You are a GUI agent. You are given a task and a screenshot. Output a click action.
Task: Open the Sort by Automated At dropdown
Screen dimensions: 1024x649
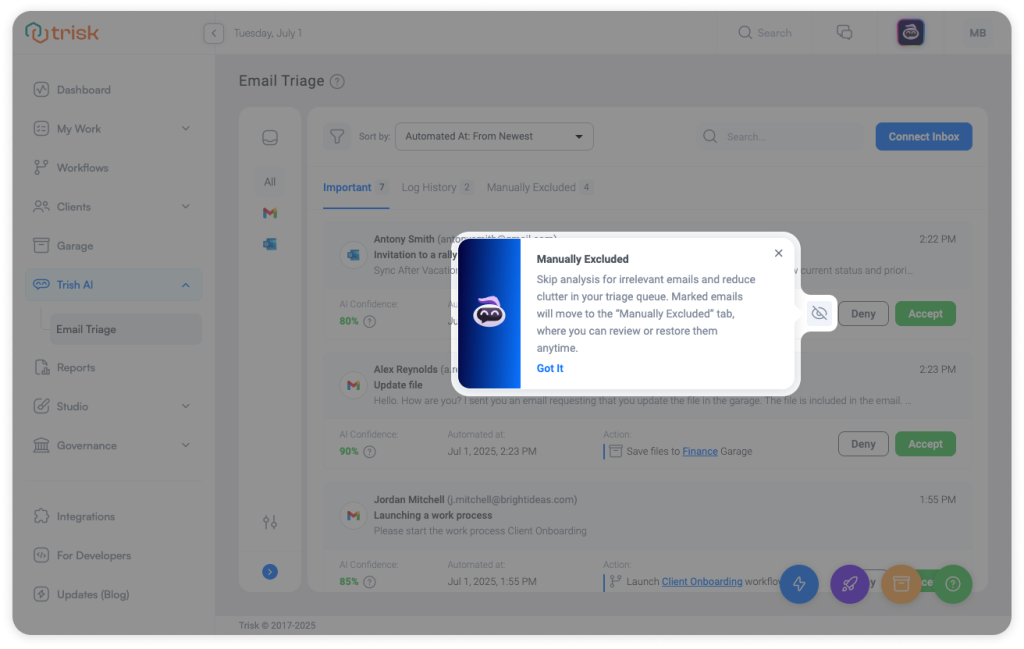click(494, 136)
